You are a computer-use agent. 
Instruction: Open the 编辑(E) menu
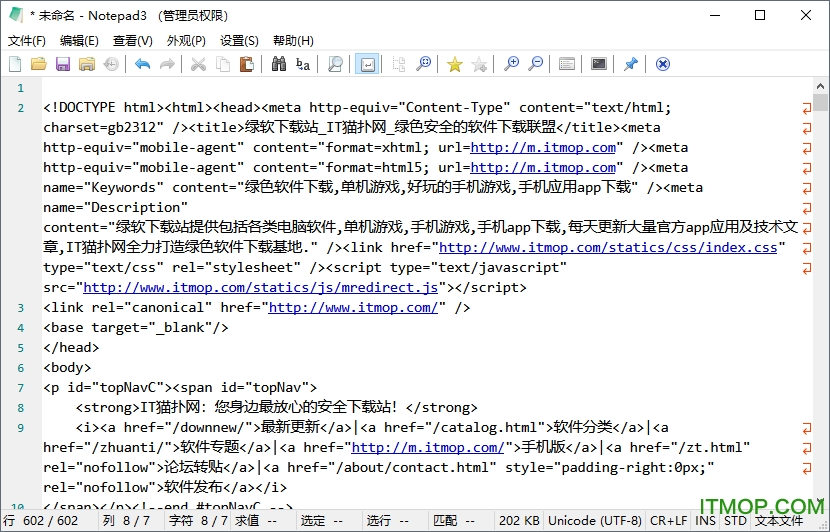(79, 41)
